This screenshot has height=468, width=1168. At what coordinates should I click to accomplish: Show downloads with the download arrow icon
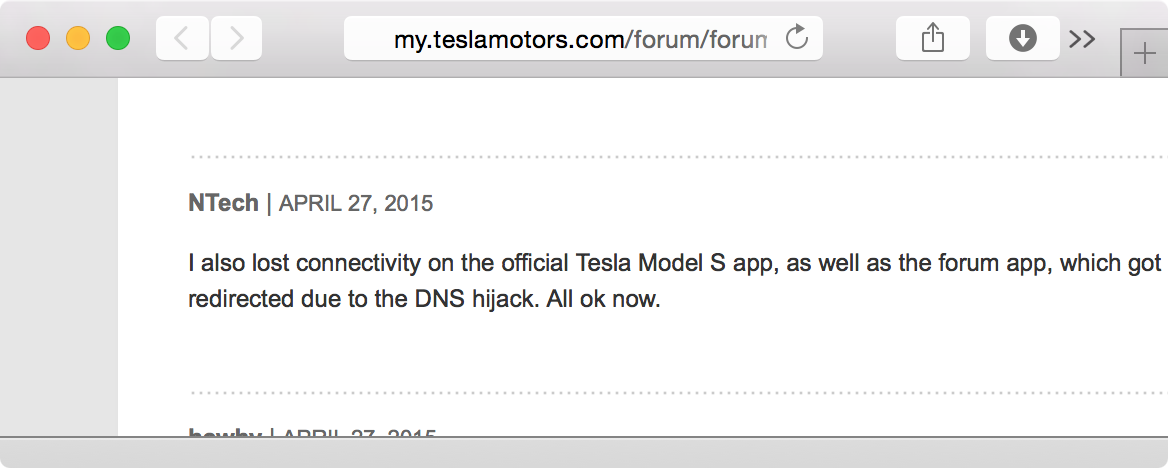(1023, 38)
